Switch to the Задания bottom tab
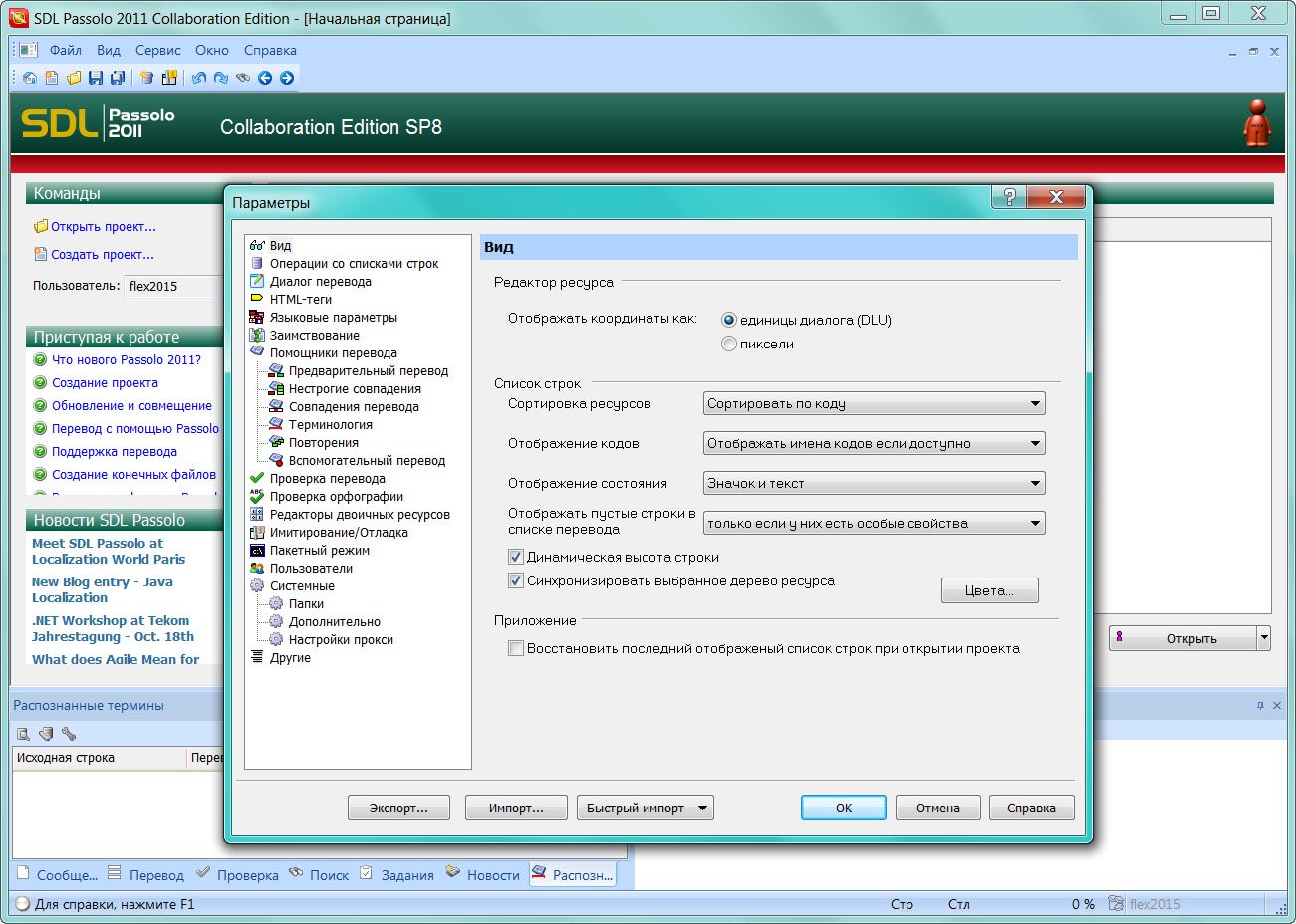1296x924 pixels. (x=397, y=874)
